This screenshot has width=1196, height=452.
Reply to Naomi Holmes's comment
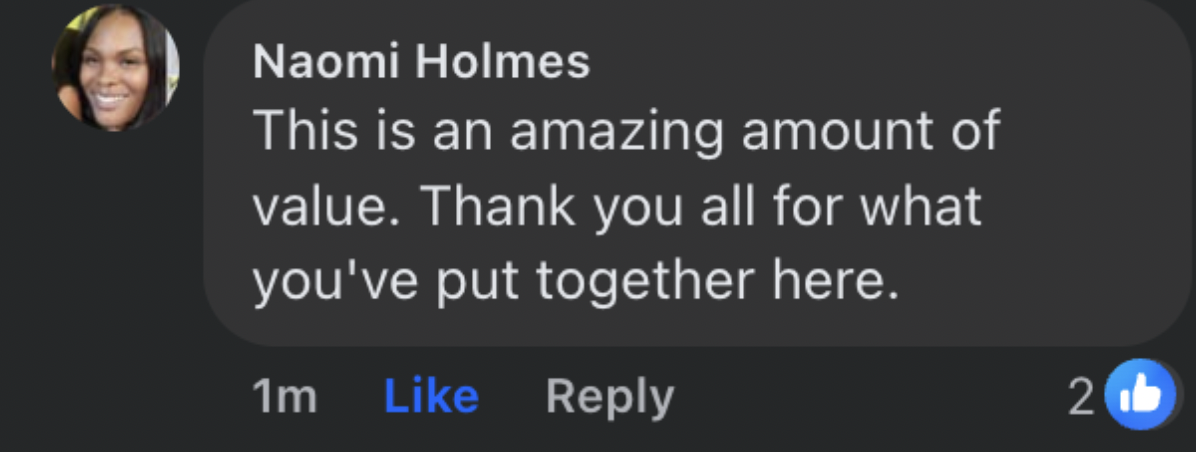click(609, 397)
